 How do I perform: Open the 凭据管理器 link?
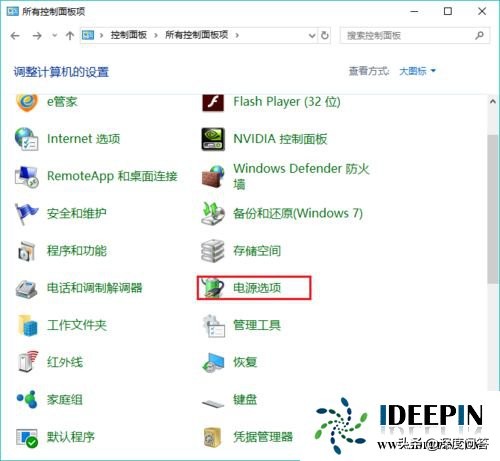pyautogui.click(x=263, y=437)
